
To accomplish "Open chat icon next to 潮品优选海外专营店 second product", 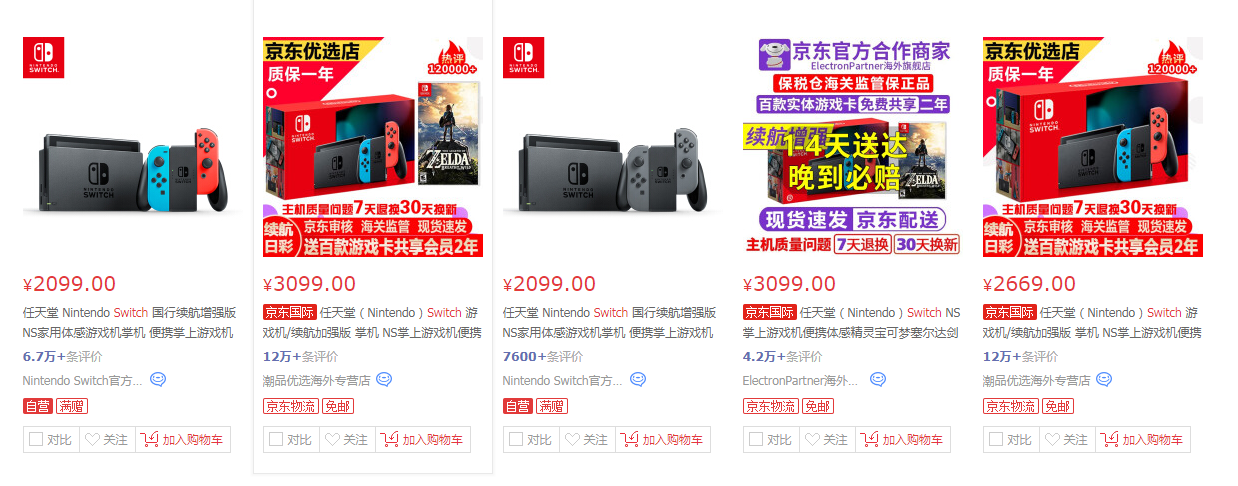I will point(384,380).
